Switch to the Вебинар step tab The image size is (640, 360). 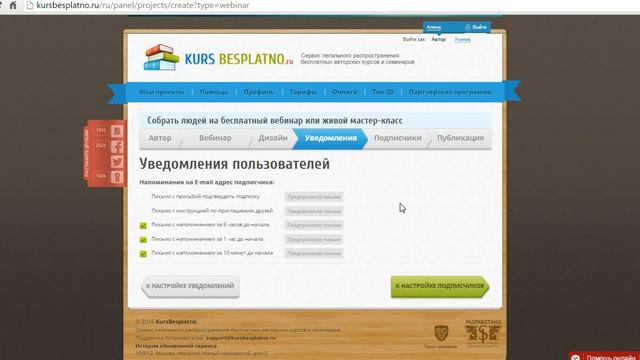tap(215, 138)
